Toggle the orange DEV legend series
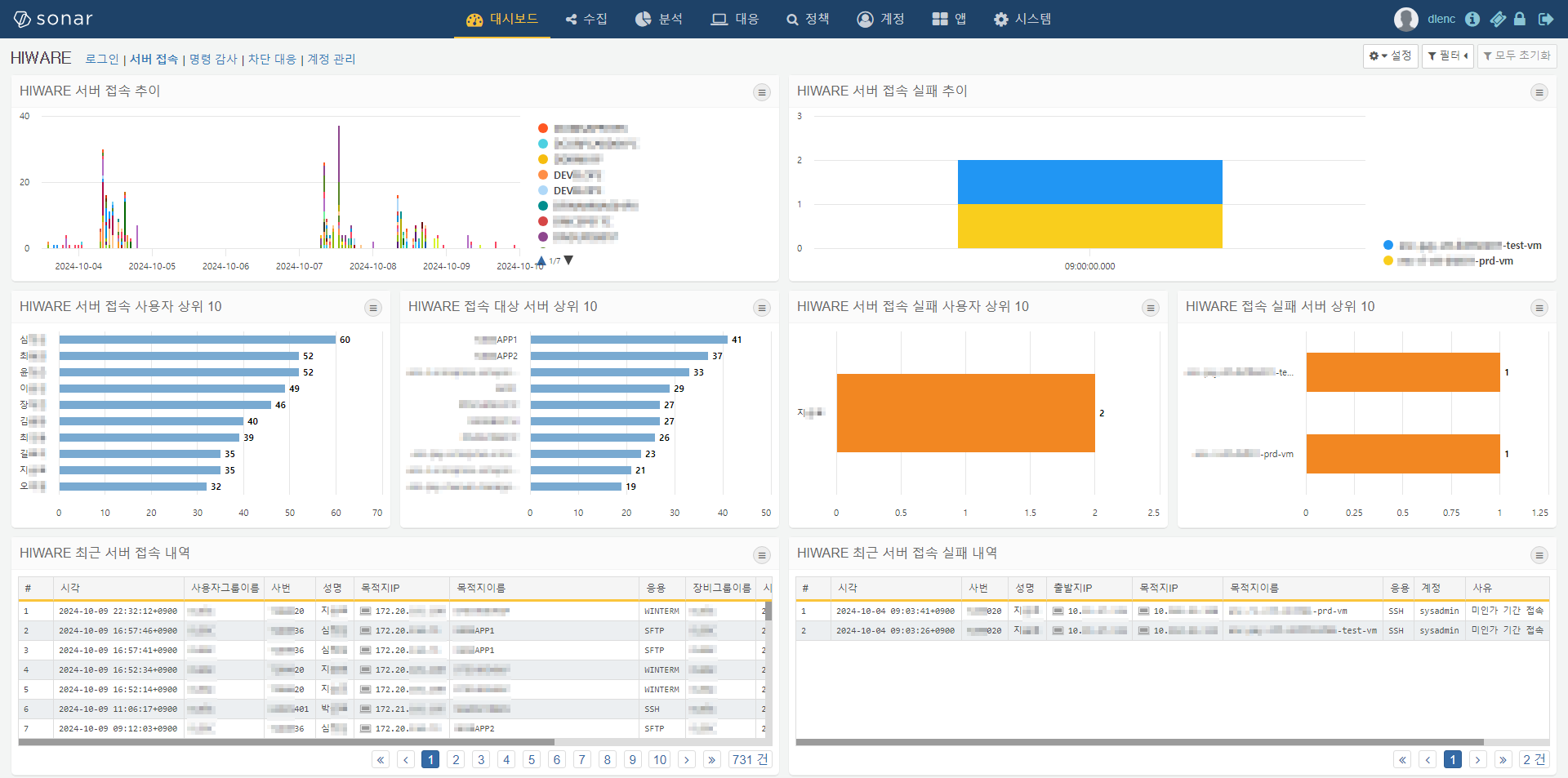The width and height of the screenshot is (1568, 778). tap(570, 175)
